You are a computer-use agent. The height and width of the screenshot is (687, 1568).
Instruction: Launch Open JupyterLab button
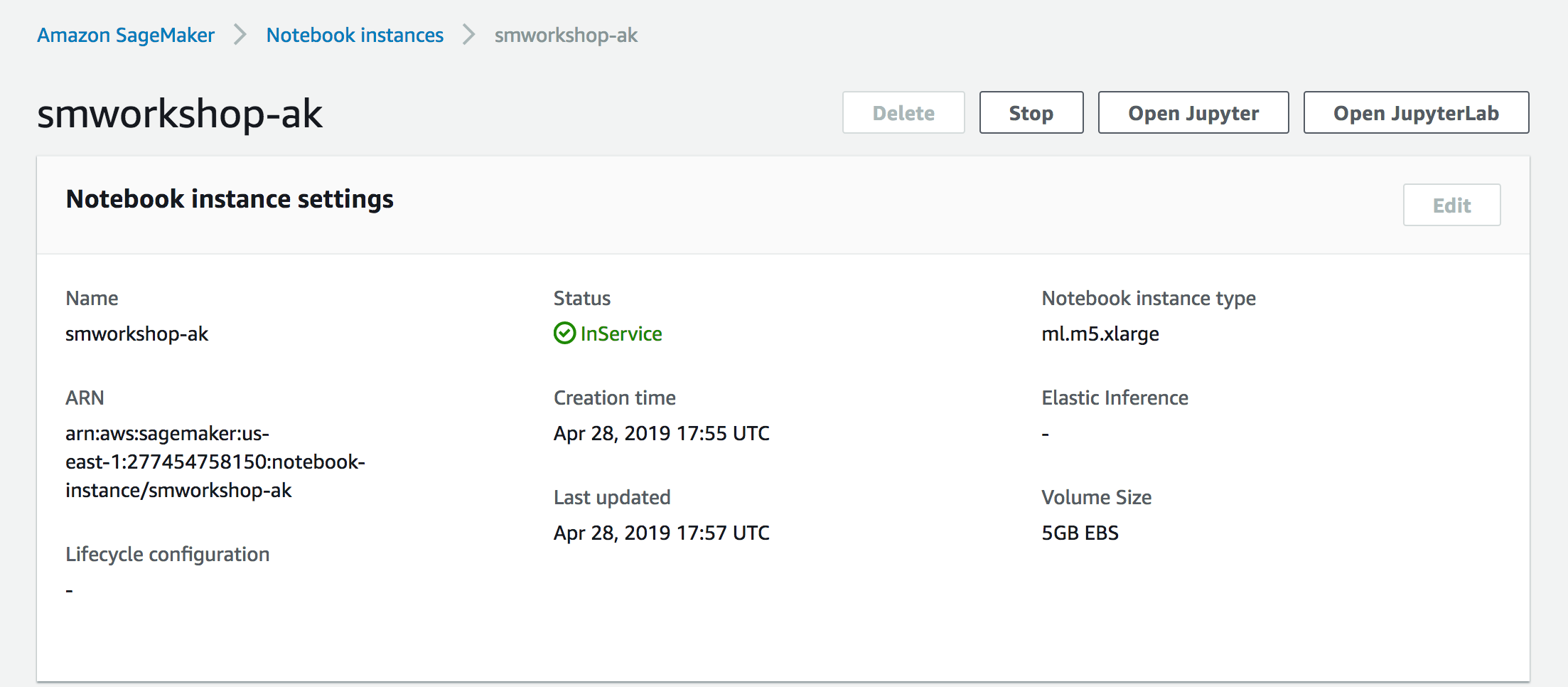point(1416,112)
